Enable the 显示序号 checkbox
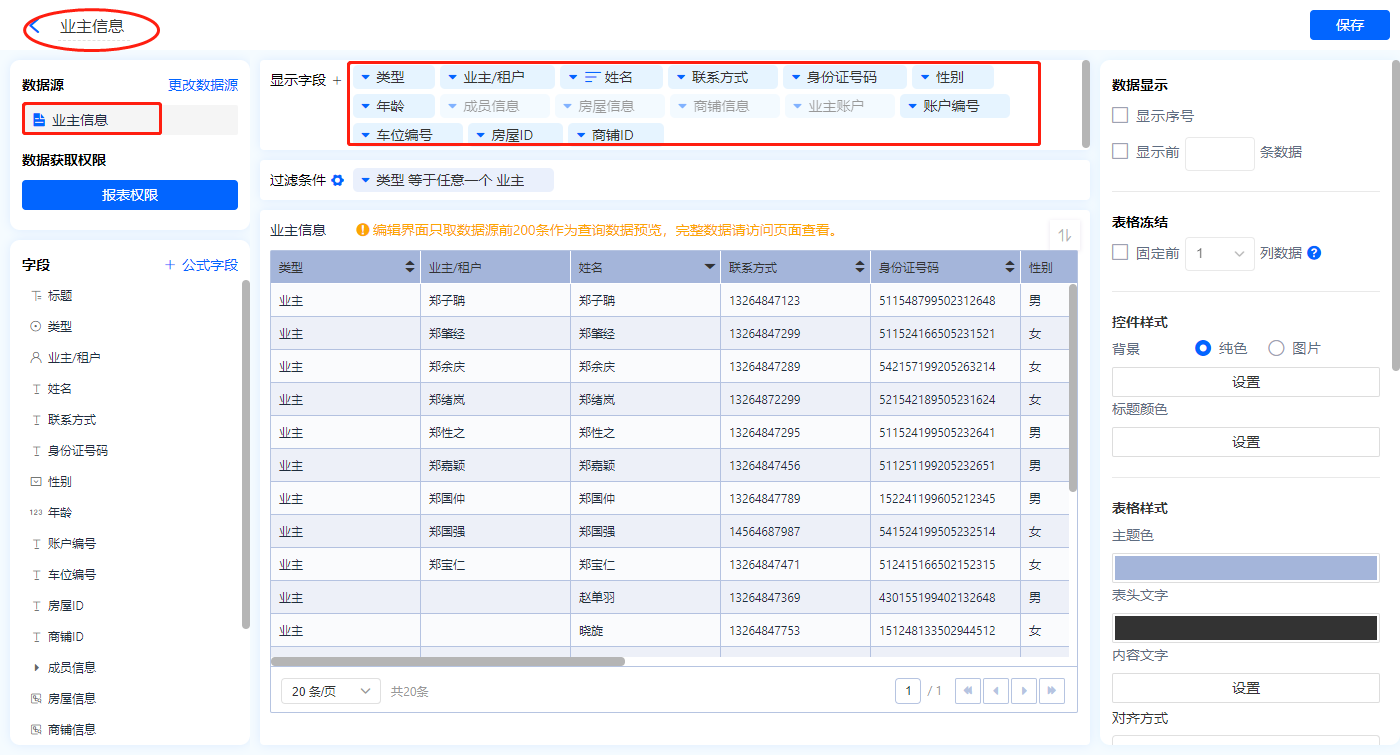 point(1120,116)
